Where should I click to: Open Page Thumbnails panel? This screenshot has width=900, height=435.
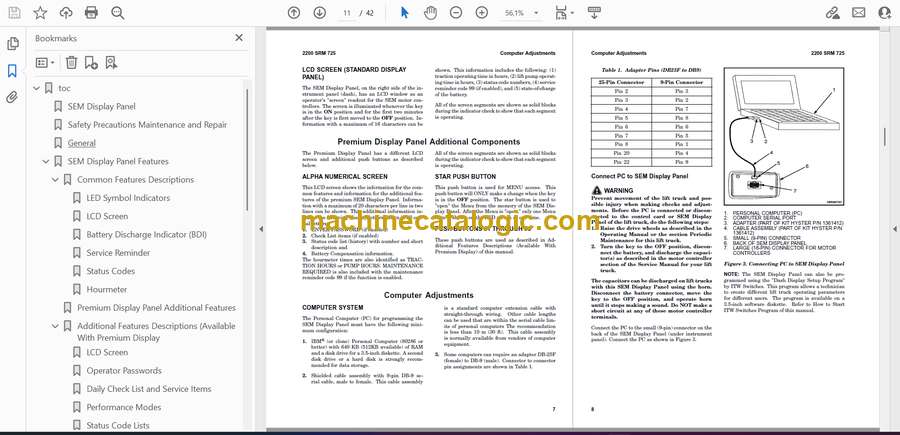(x=12, y=44)
